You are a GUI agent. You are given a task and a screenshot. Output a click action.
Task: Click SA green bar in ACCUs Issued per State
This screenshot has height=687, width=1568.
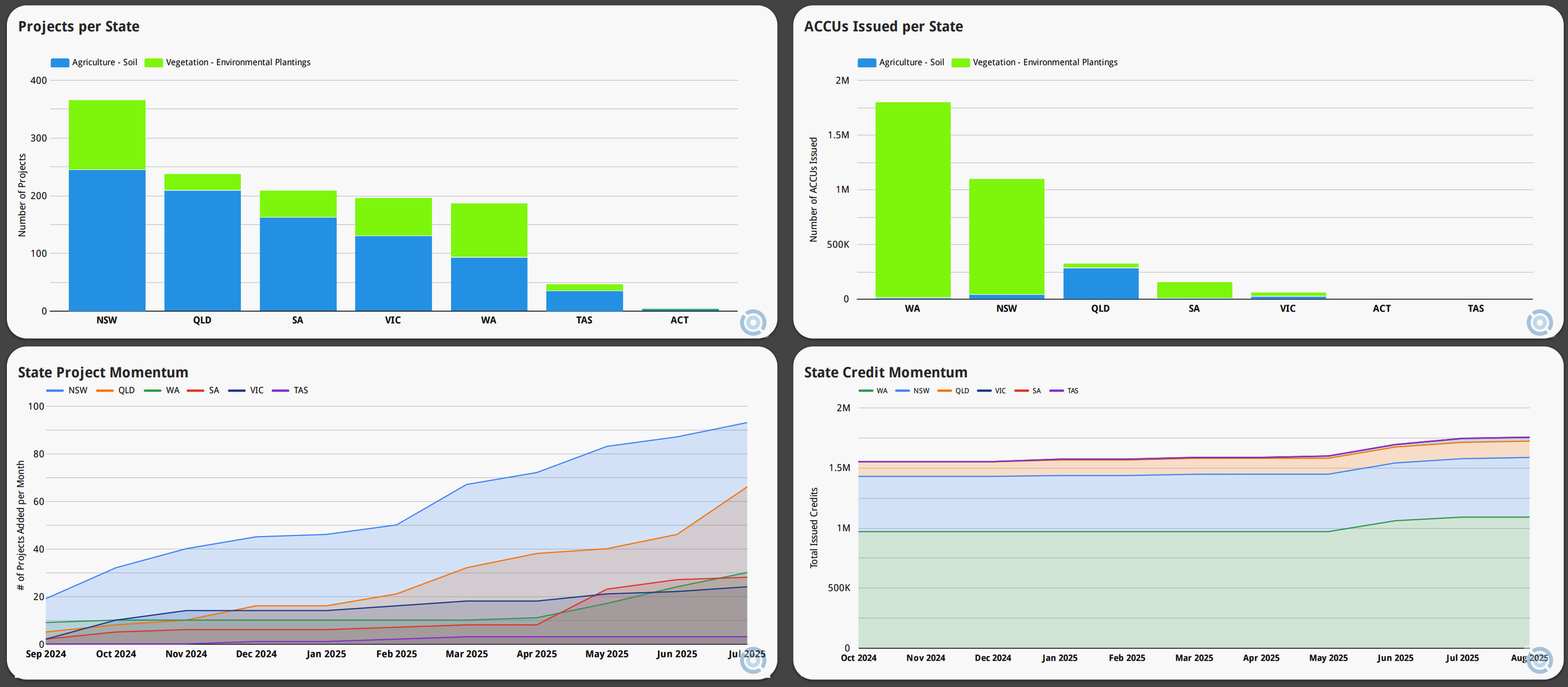[x=1194, y=290]
